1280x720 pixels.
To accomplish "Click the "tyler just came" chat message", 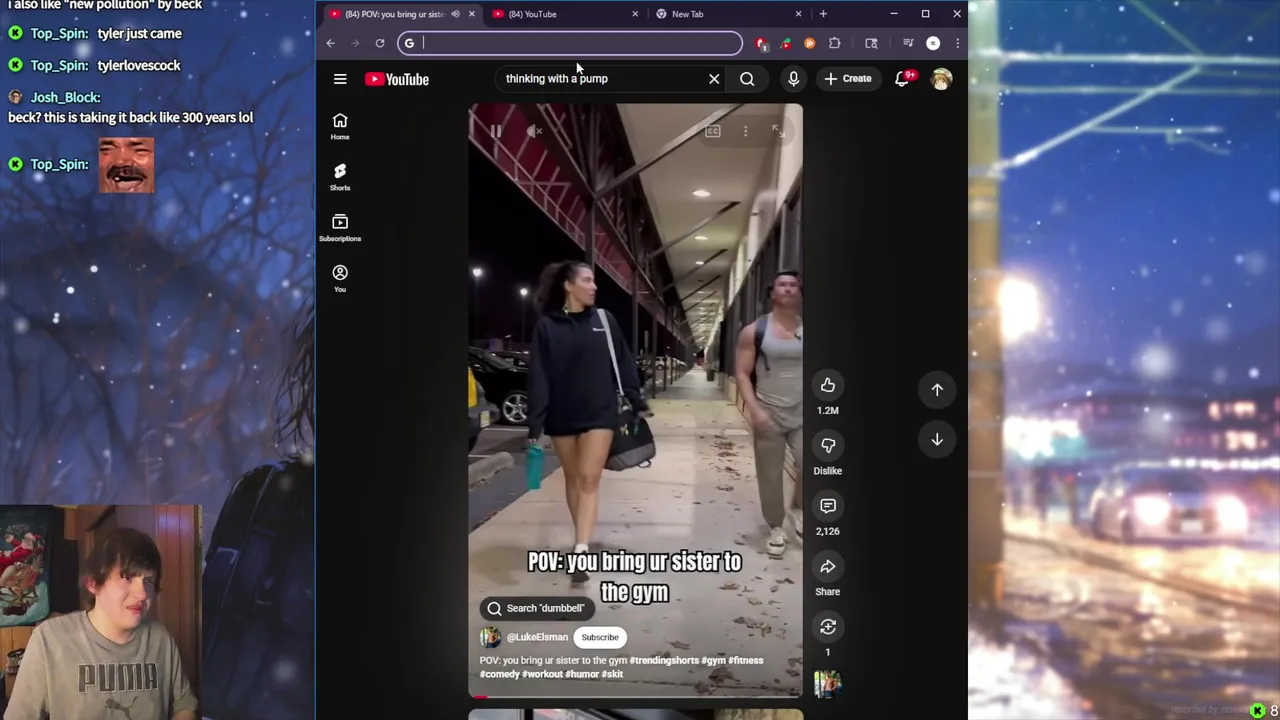I will point(139,33).
